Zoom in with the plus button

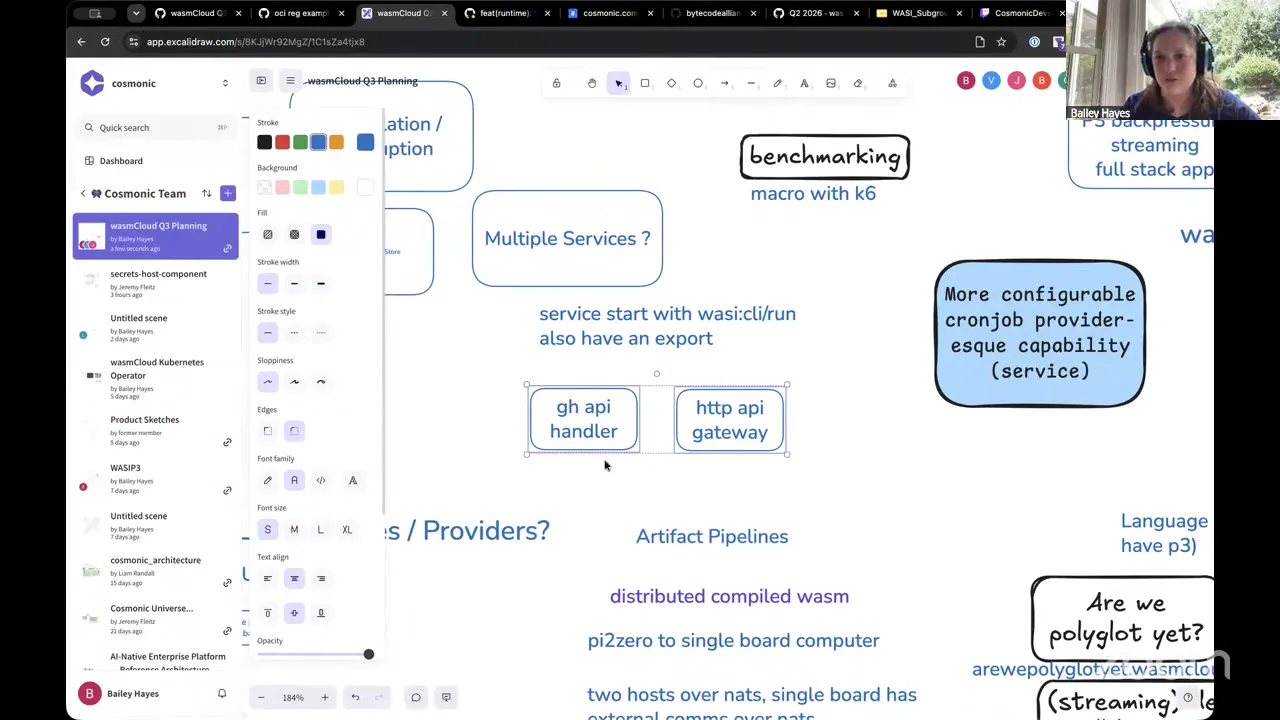tap(324, 697)
